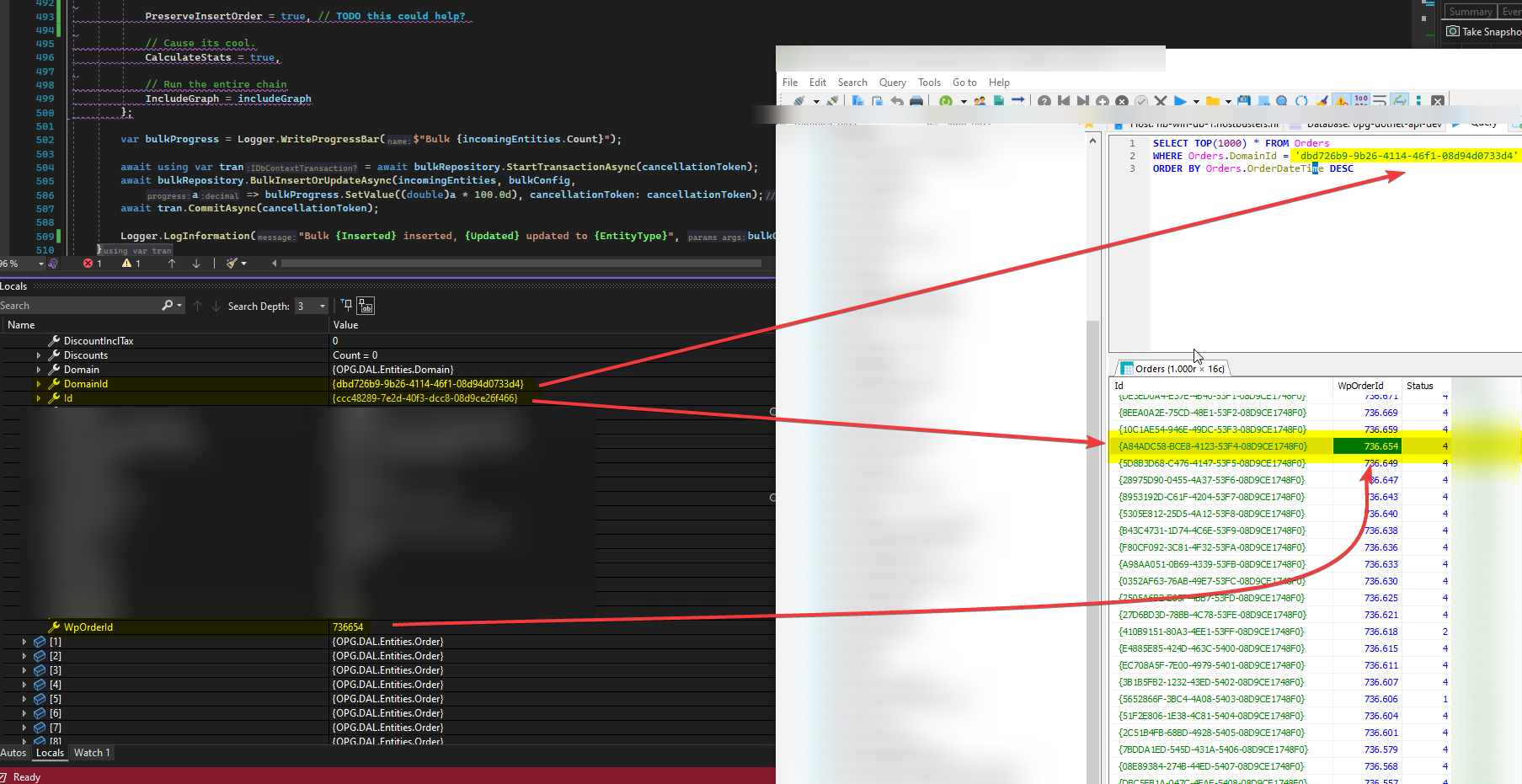The image size is (1522, 784).
Task: Expand the [1] Order entry in Locals
Action: pyautogui.click(x=24, y=642)
